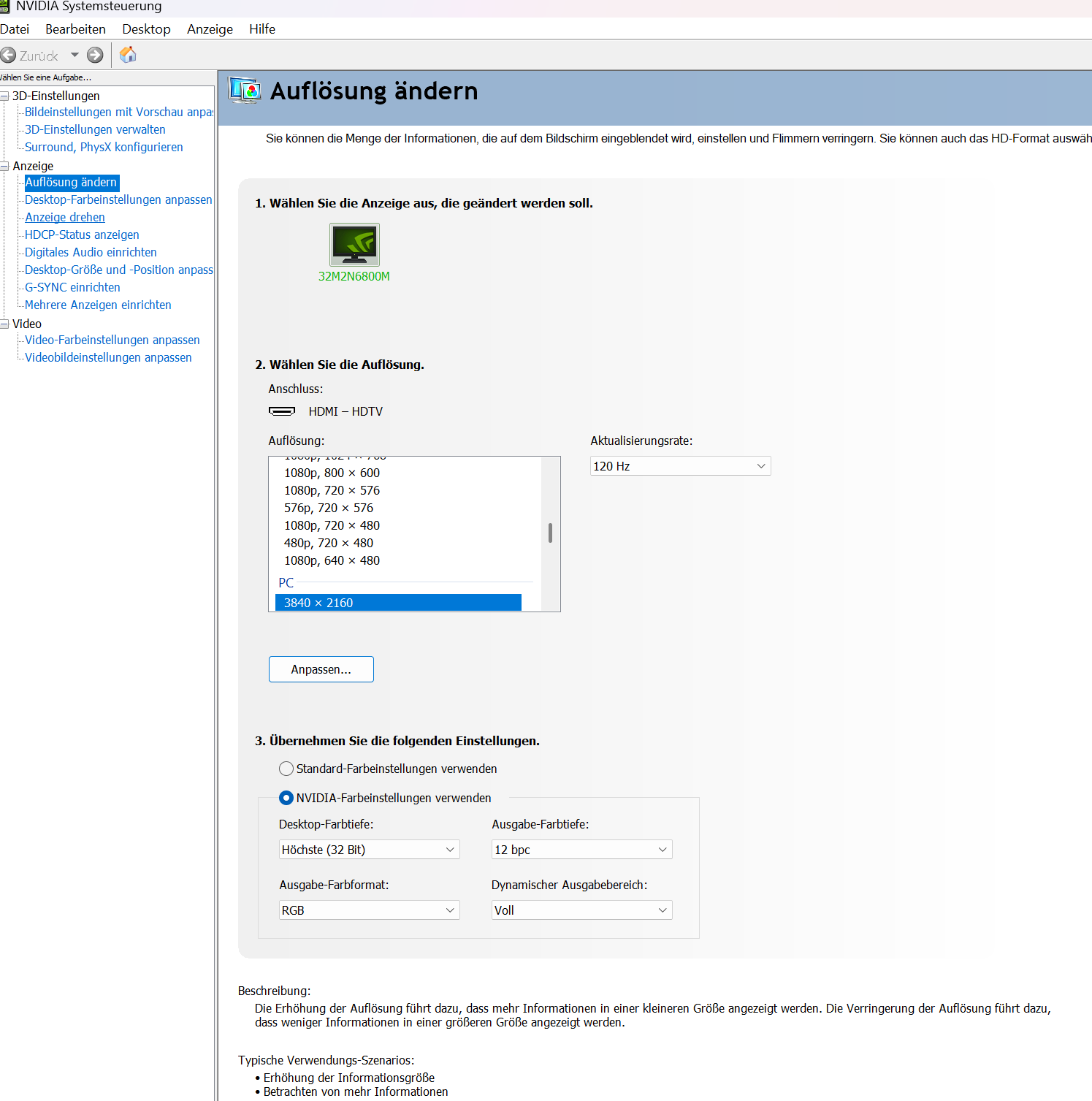This screenshot has height=1101, width=1092.
Task: Select resolution 576p, 720 × 576
Action: tap(329, 508)
